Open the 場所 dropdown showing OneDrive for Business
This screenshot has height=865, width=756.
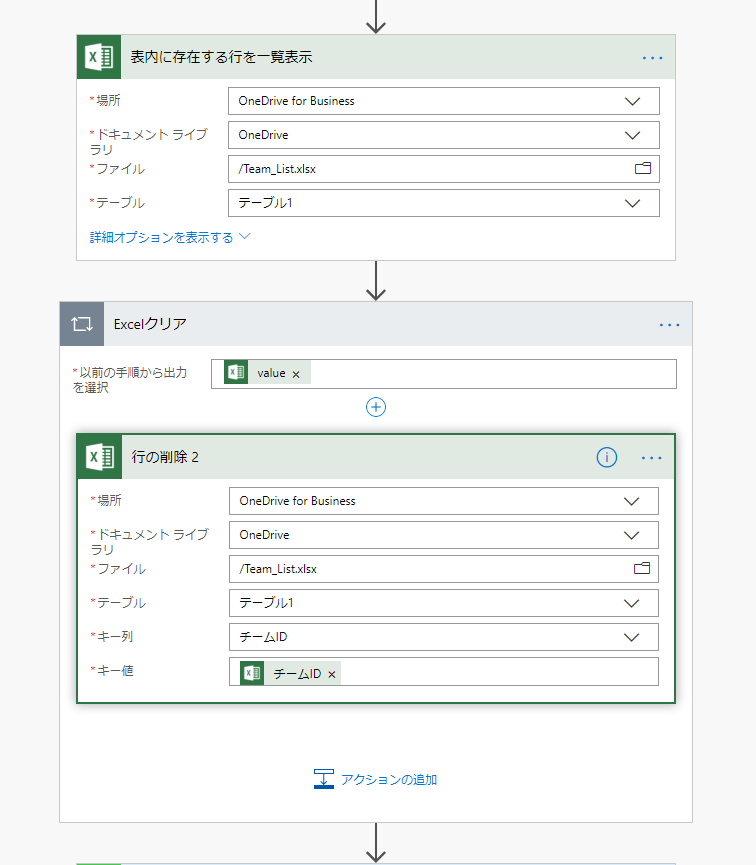632,100
